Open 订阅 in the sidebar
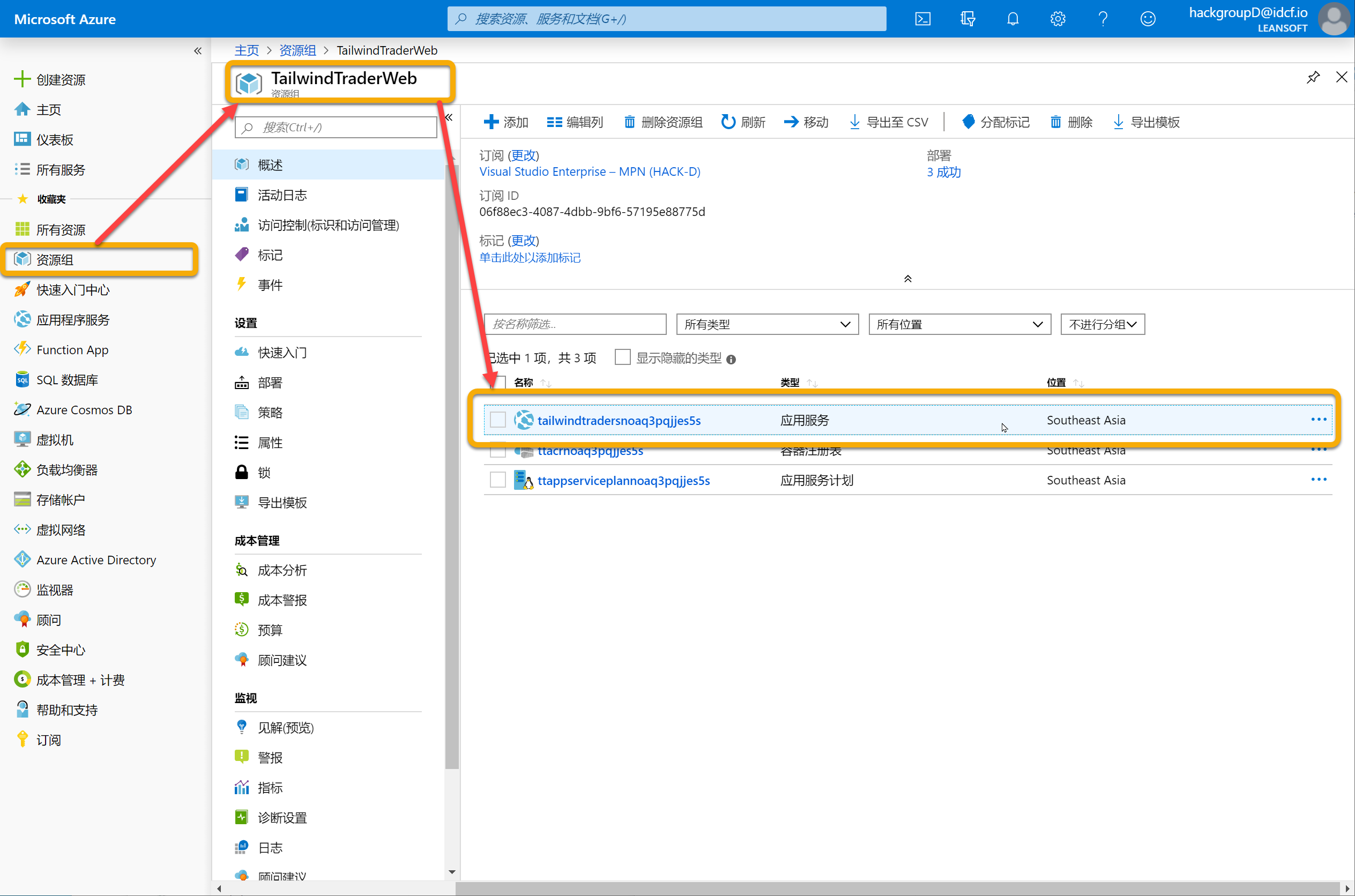 click(x=38, y=740)
